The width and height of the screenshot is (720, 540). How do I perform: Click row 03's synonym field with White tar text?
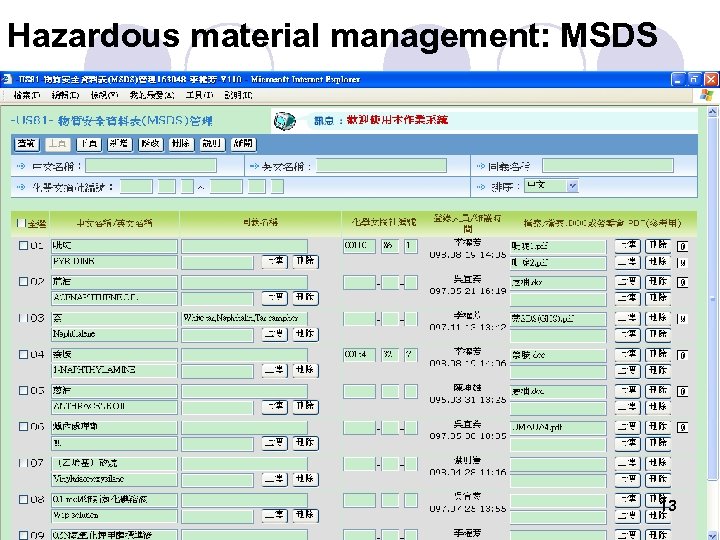point(244,318)
